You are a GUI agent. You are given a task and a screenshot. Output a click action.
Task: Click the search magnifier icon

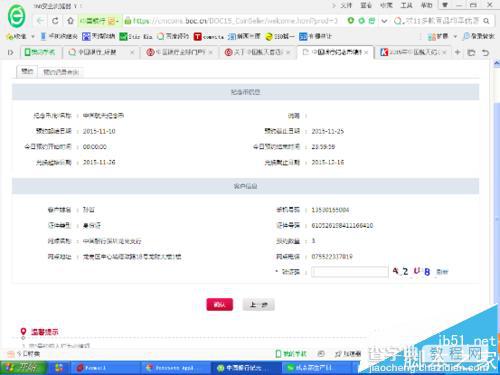coord(486,21)
